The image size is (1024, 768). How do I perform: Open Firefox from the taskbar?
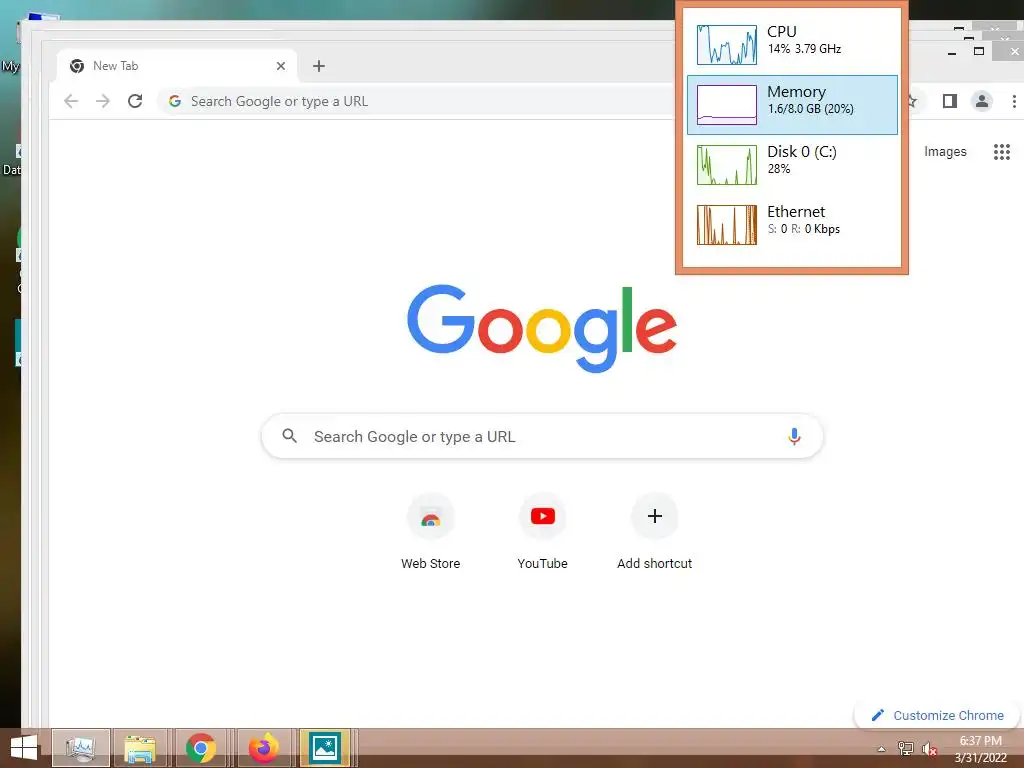pos(263,748)
